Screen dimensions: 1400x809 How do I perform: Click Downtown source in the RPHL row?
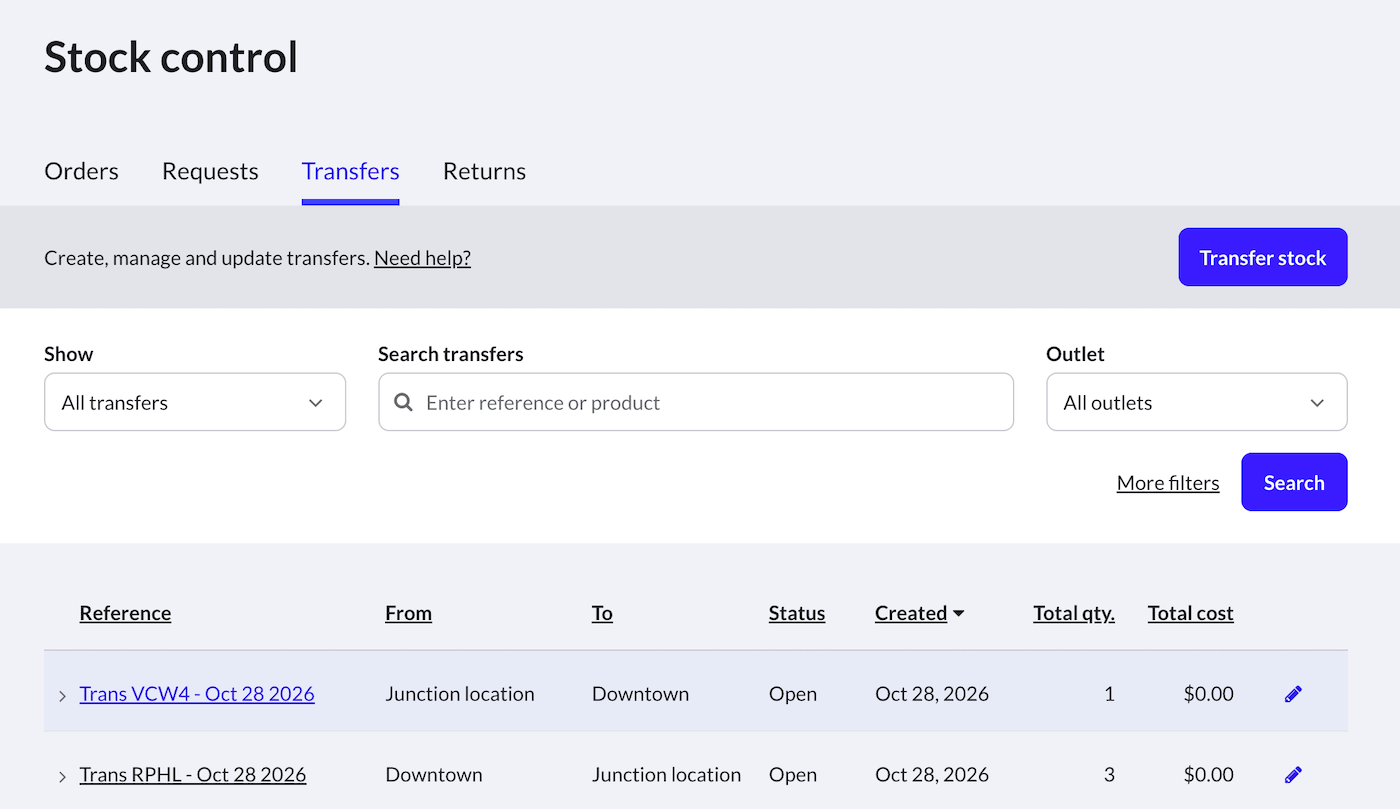point(434,775)
